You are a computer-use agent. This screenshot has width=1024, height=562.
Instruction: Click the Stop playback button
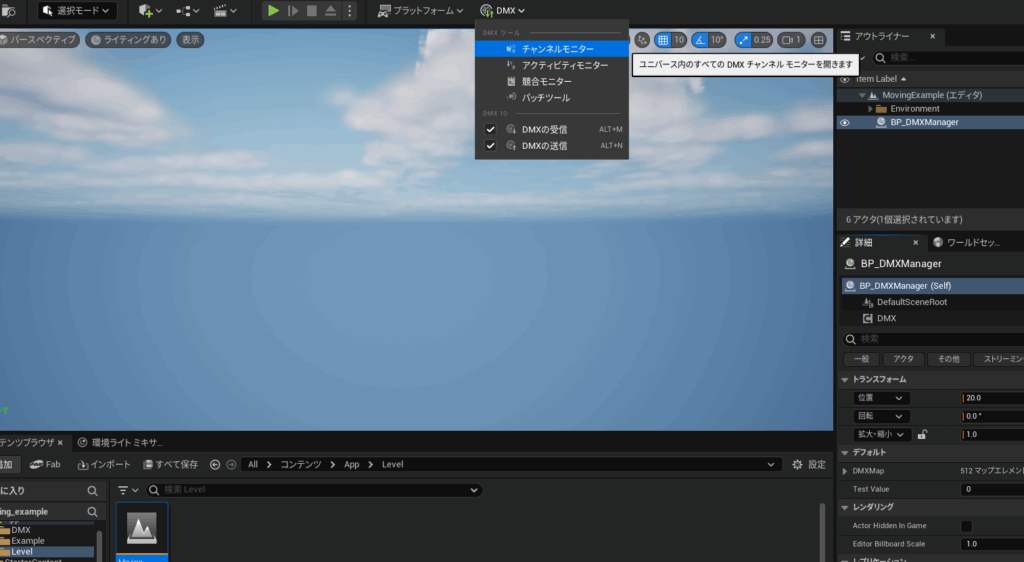[312, 10]
